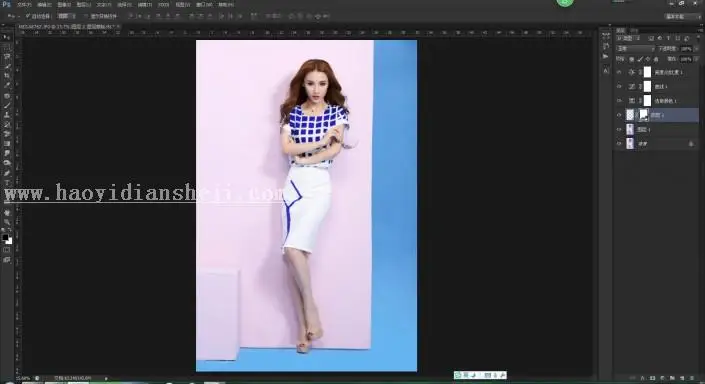The height and width of the screenshot is (384, 705).
Task: Enable the 自动选择 checkbox
Action: (28, 16)
